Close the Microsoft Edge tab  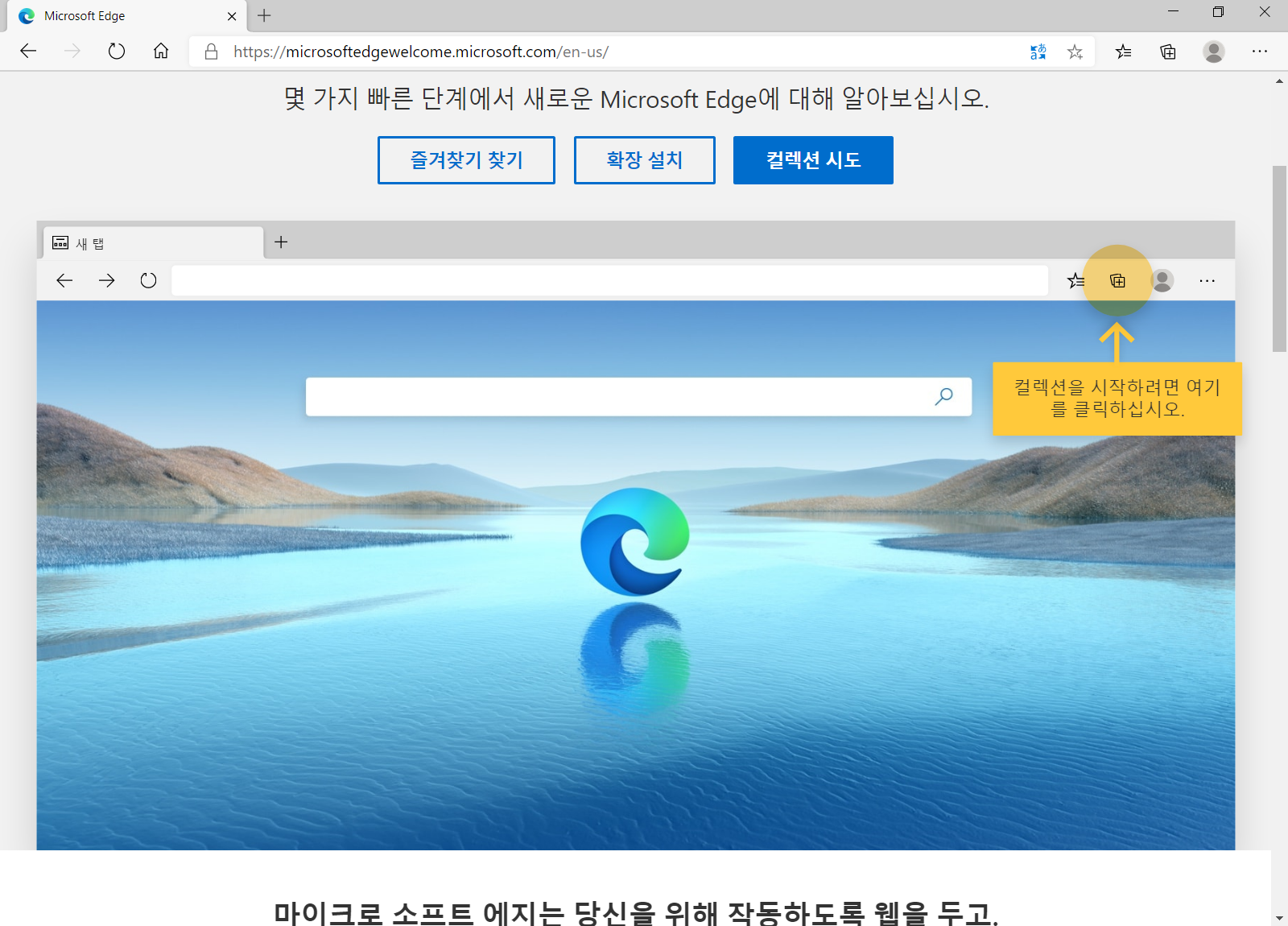232,16
